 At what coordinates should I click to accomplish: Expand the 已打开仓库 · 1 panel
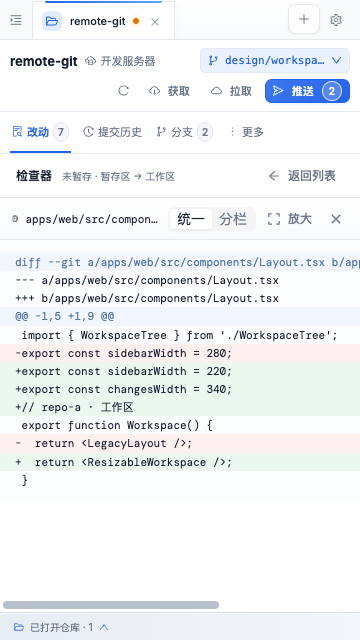61,627
